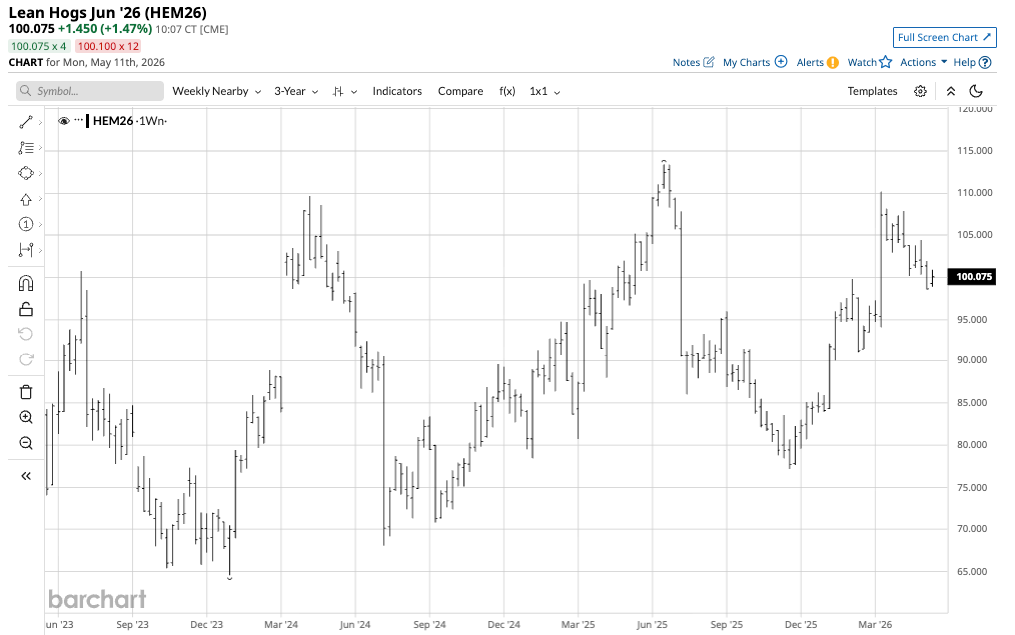Open the Compare menu

[460, 91]
